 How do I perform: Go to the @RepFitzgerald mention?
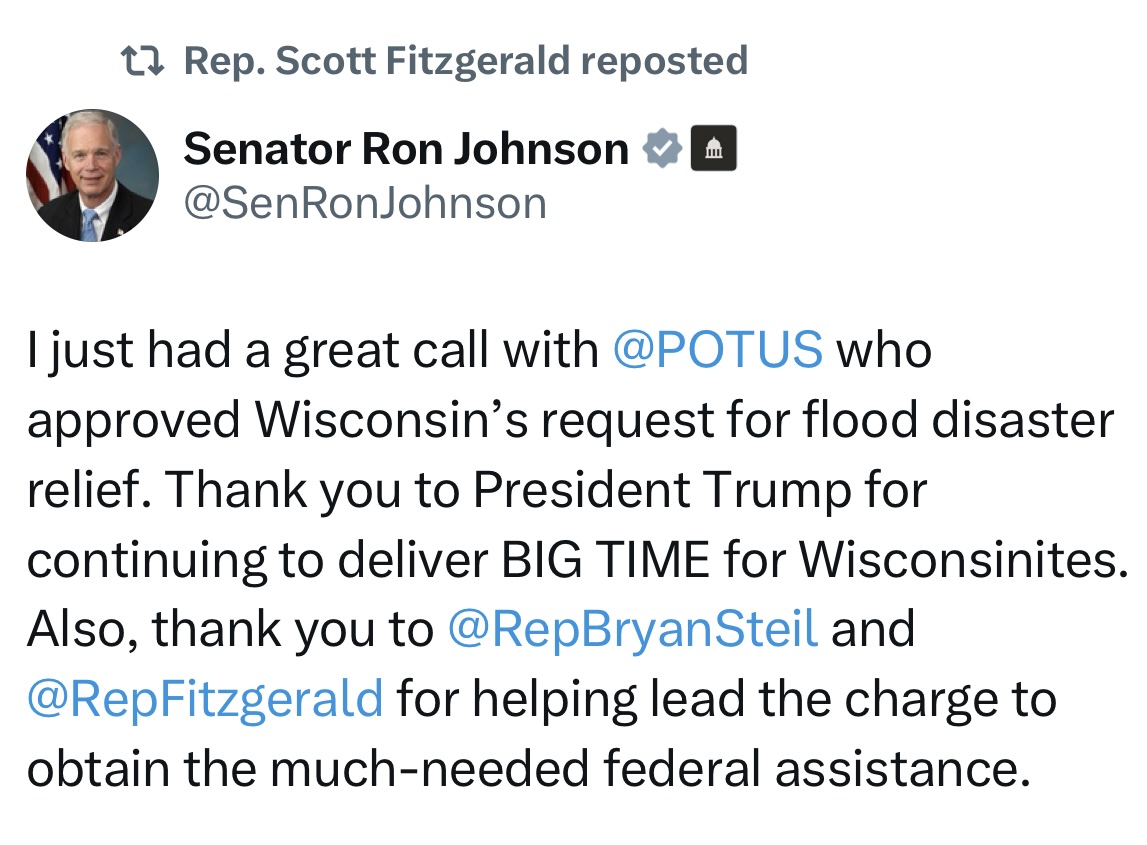205,699
